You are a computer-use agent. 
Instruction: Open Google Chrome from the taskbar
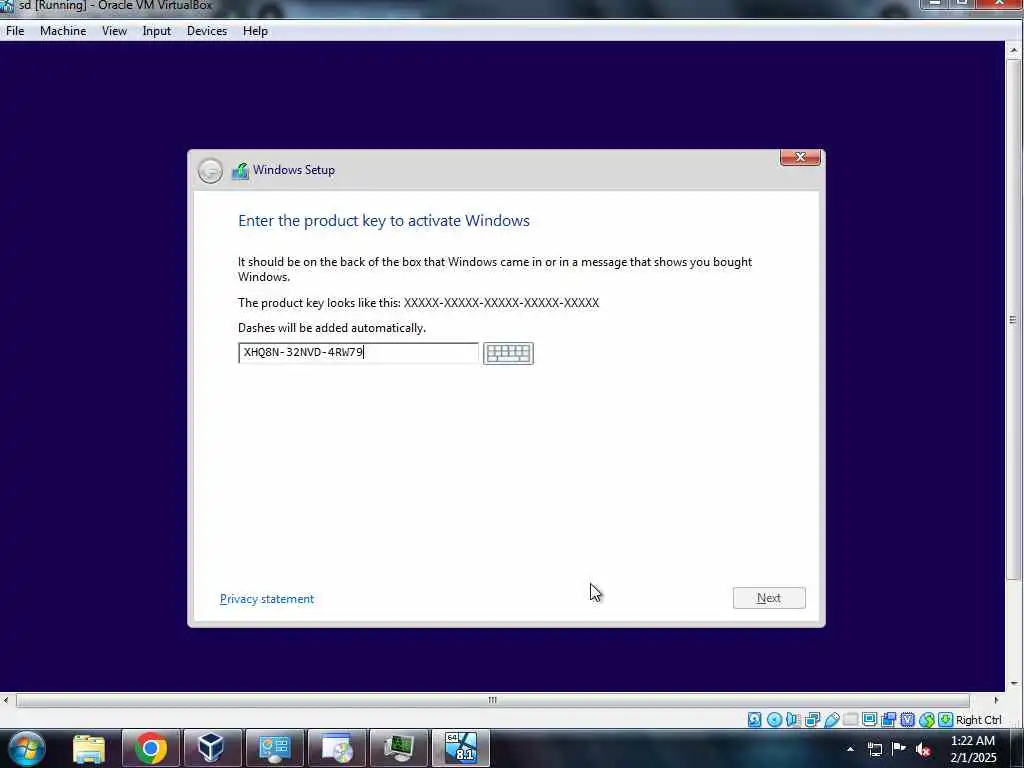coord(151,749)
